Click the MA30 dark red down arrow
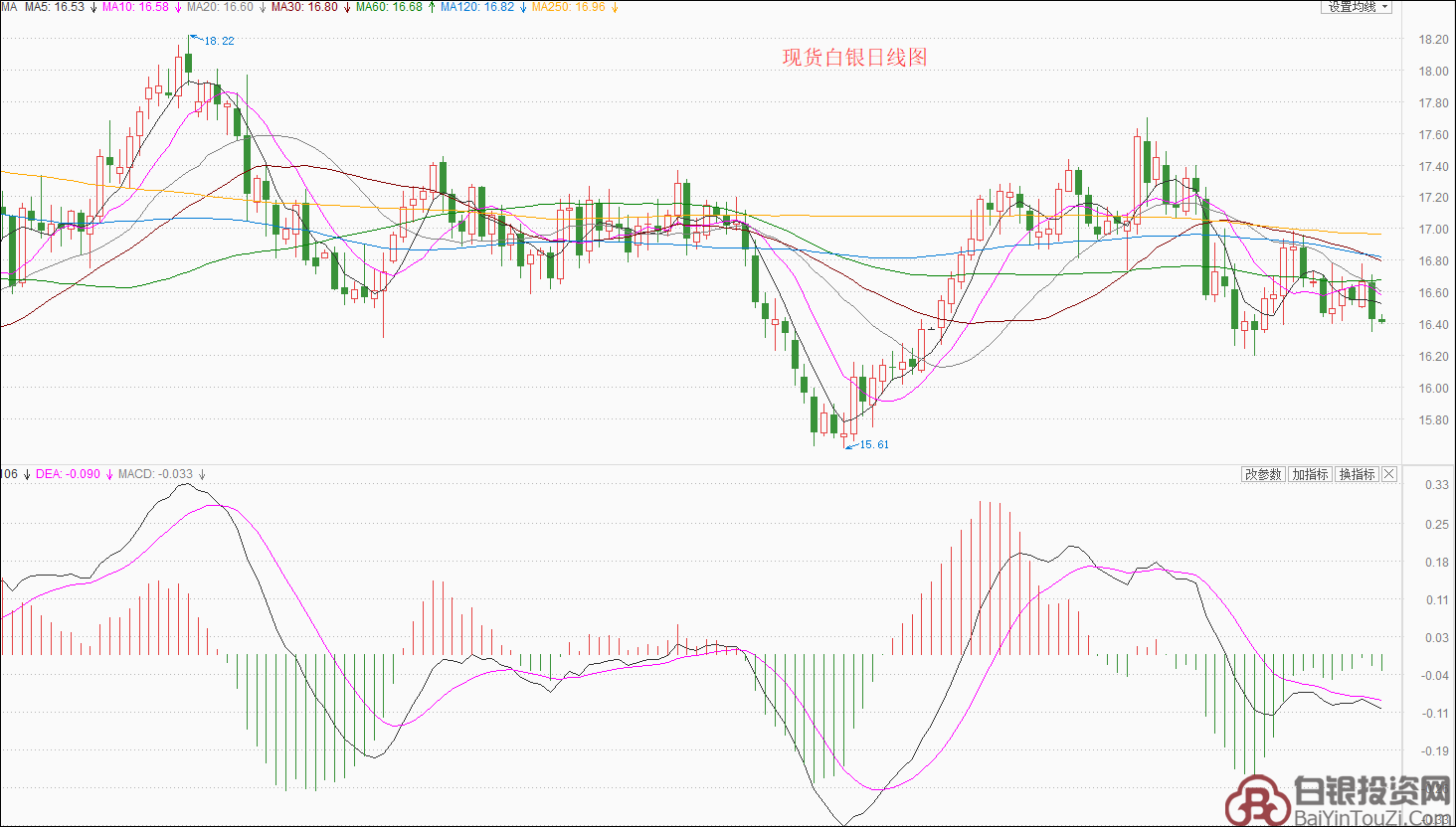Screen dimensions: 1456x827 pos(347,8)
